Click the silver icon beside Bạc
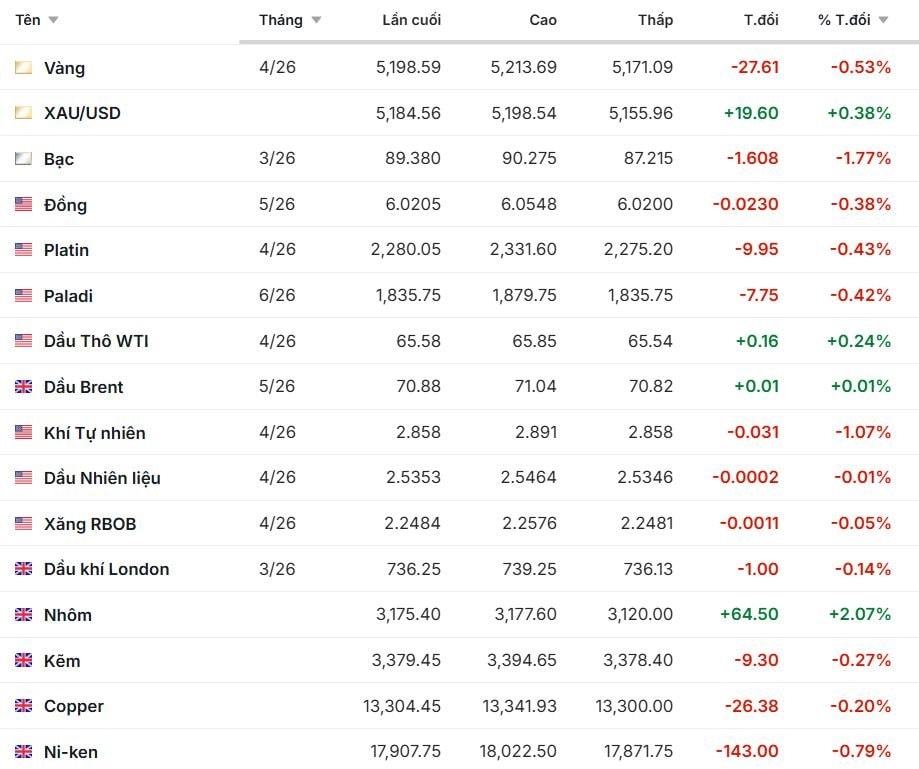 click(x=23, y=159)
